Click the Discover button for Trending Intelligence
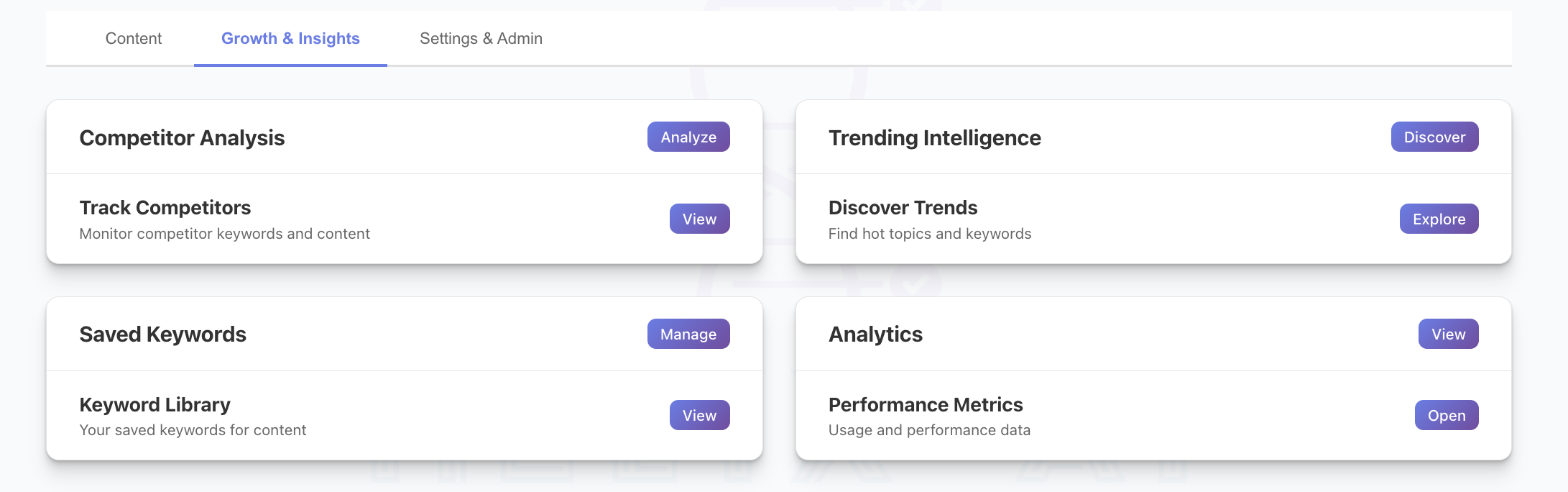Viewport: 1568px width, 492px height. click(x=1434, y=137)
